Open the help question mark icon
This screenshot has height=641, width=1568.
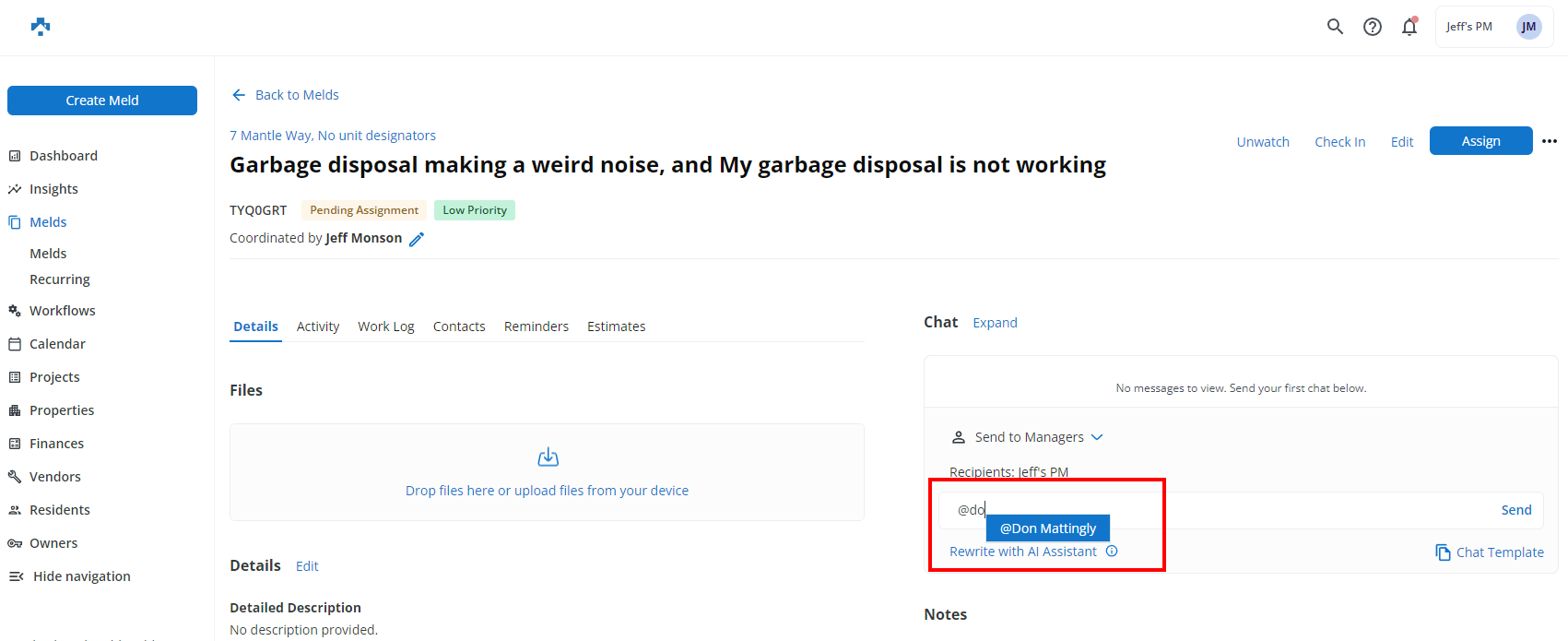tap(1373, 27)
